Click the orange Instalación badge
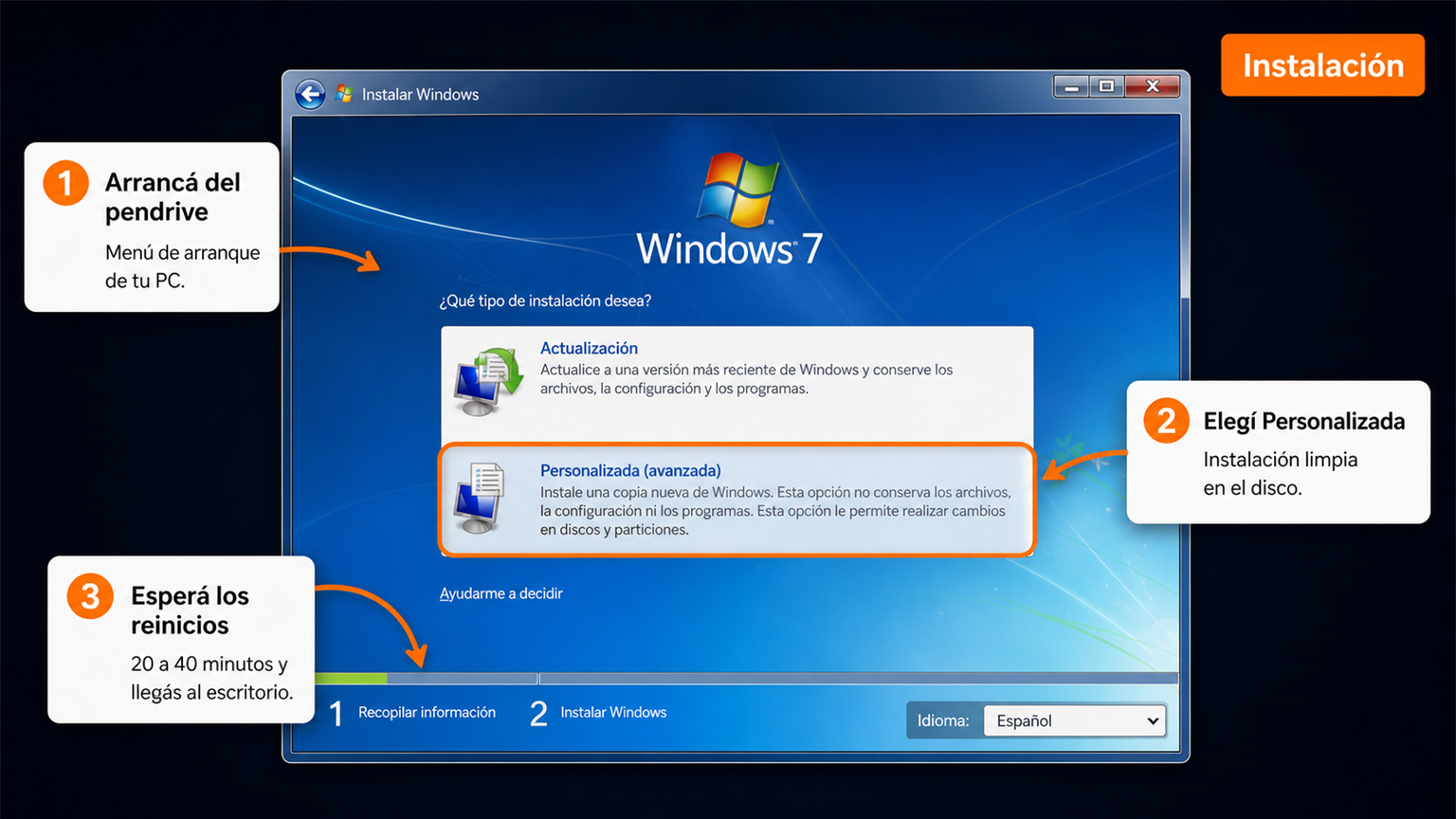Screen dimensions: 1456x819 click(x=1322, y=65)
